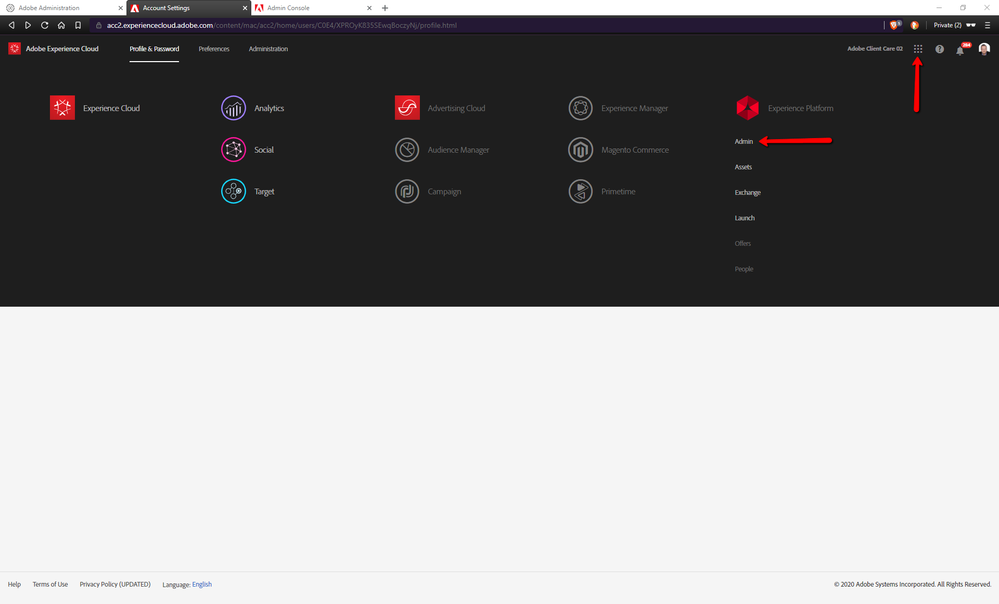Viewport: 999px width, 604px height.
Task: Open the browser hamburger menu
Action: pyautogui.click(x=987, y=25)
